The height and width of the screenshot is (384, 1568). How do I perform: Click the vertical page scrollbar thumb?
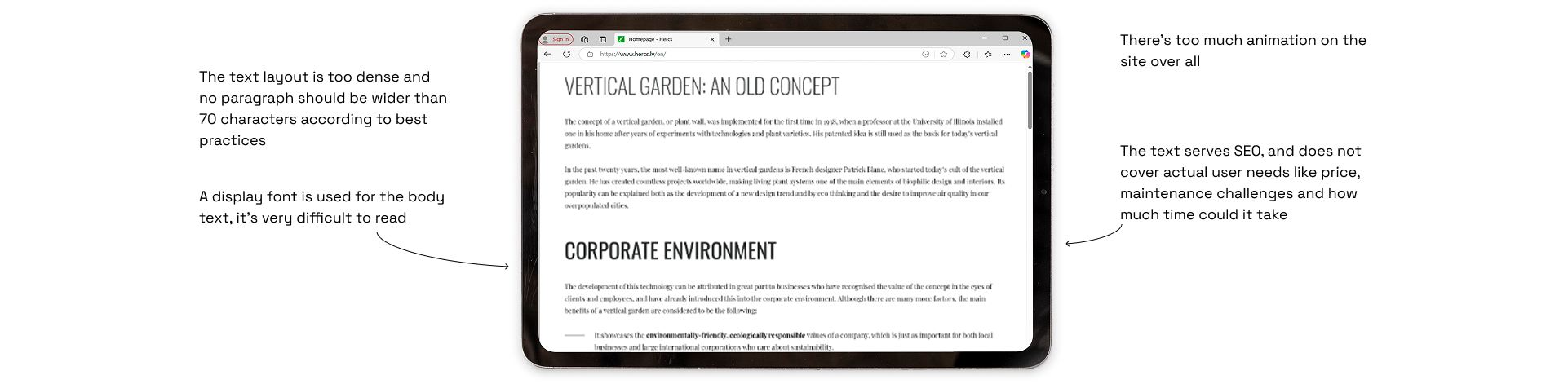click(x=1030, y=99)
